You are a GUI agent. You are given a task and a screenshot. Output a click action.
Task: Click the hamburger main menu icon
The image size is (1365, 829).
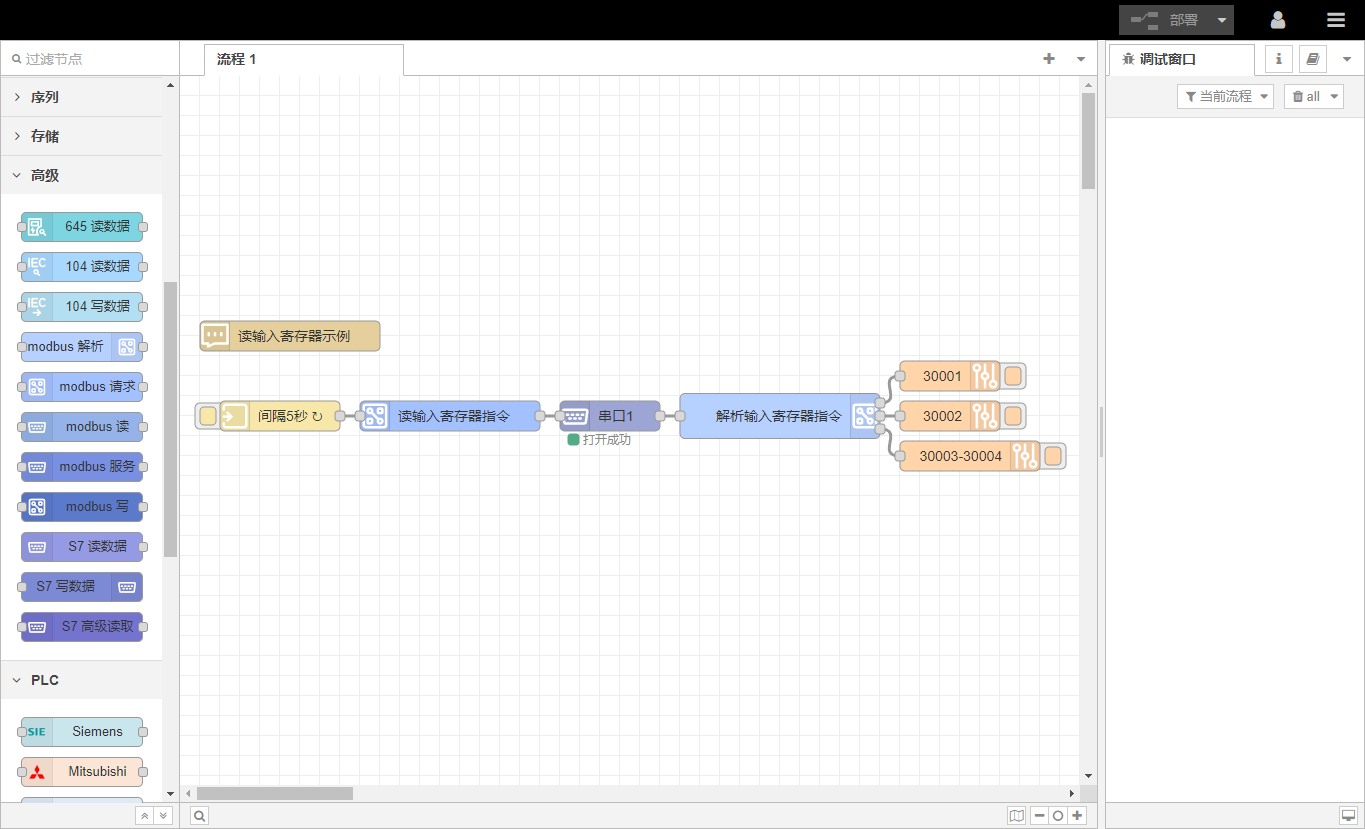[x=1335, y=20]
